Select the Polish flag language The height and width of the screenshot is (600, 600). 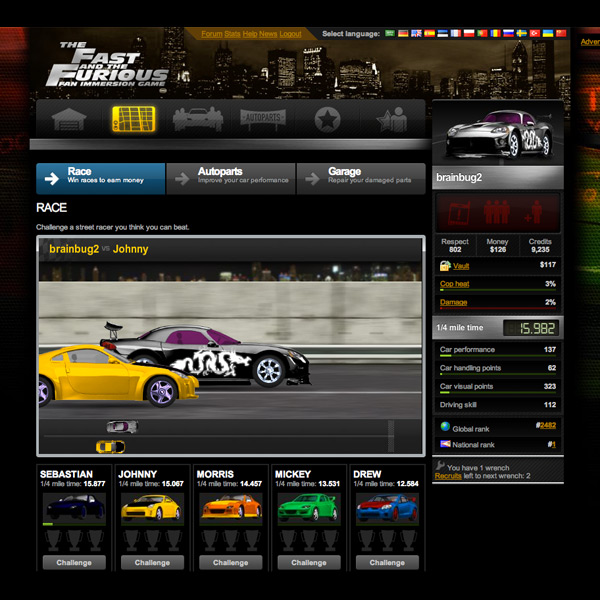click(x=469, y=33)
